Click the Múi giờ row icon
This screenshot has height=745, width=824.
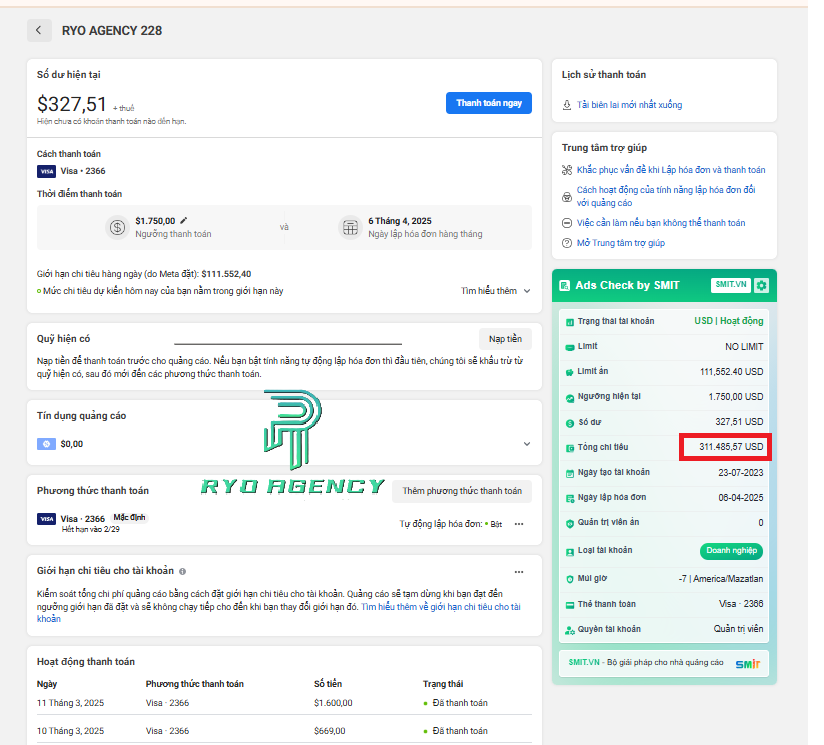click(570, 579)
